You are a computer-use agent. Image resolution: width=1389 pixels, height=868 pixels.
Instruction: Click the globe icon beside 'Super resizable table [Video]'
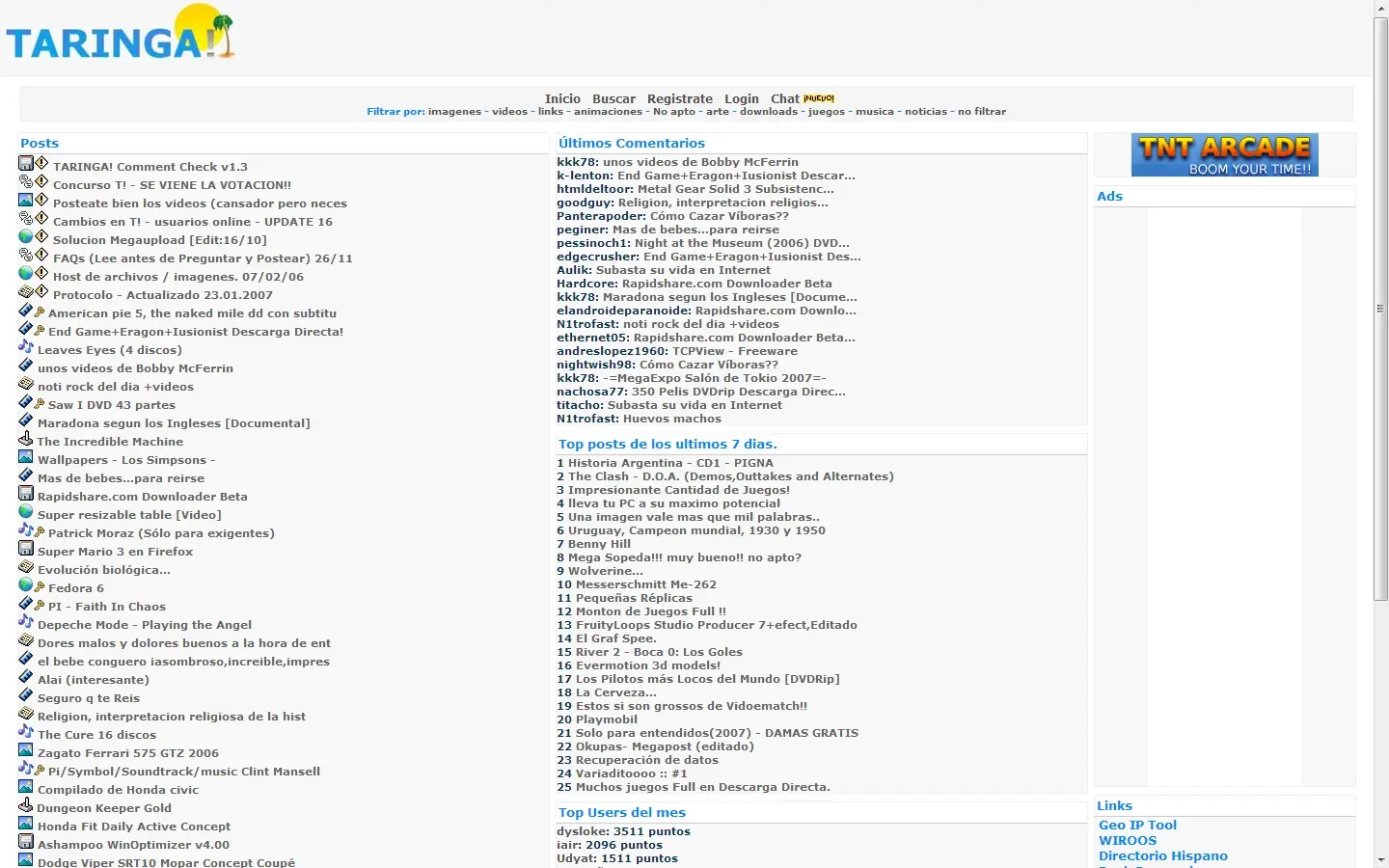(x=26, y=511)
